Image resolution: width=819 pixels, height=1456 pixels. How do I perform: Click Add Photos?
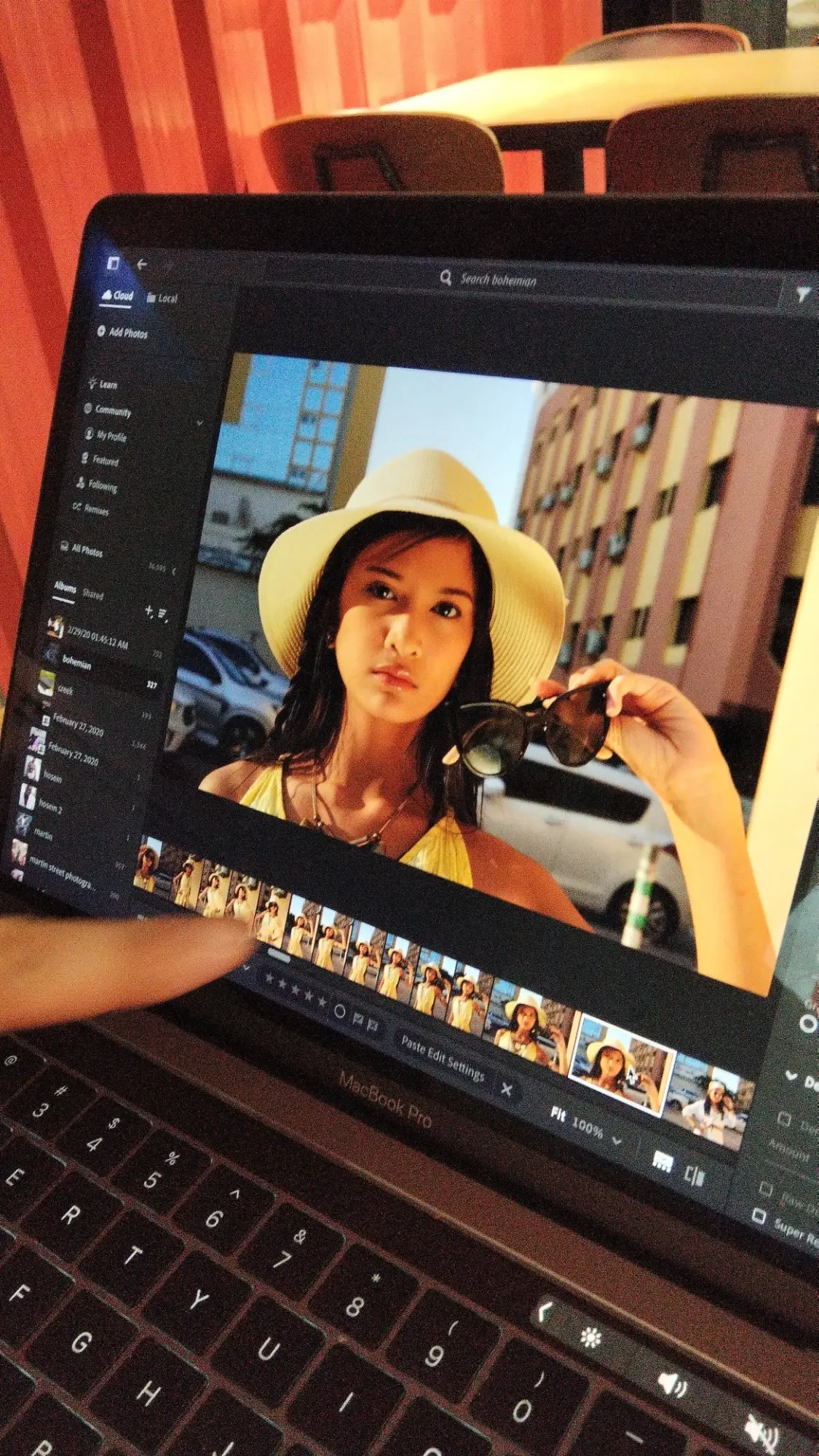click(122, 332)
